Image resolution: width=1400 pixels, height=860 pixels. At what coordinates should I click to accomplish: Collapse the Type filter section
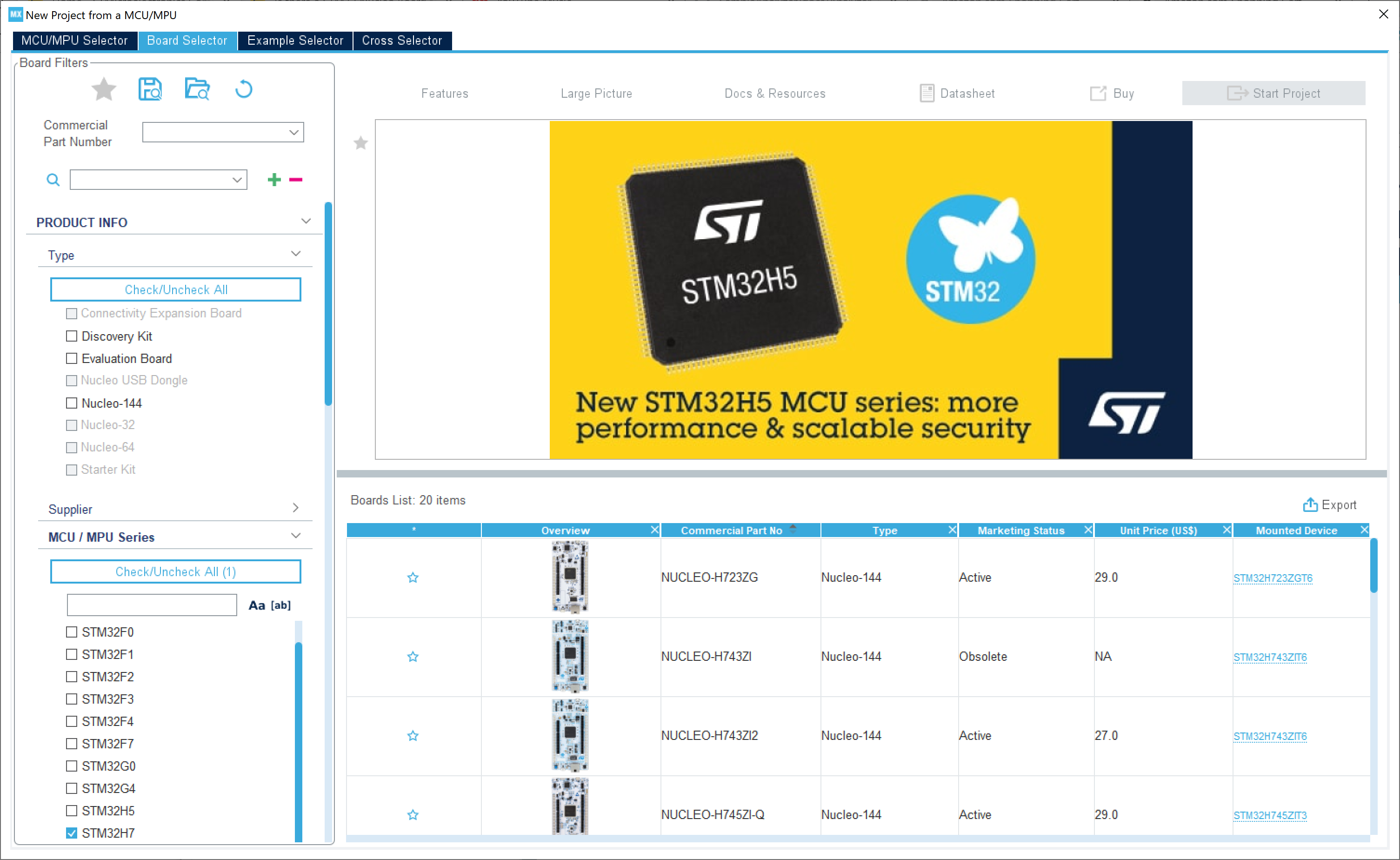pyautogui.click(x=295, y=254)
